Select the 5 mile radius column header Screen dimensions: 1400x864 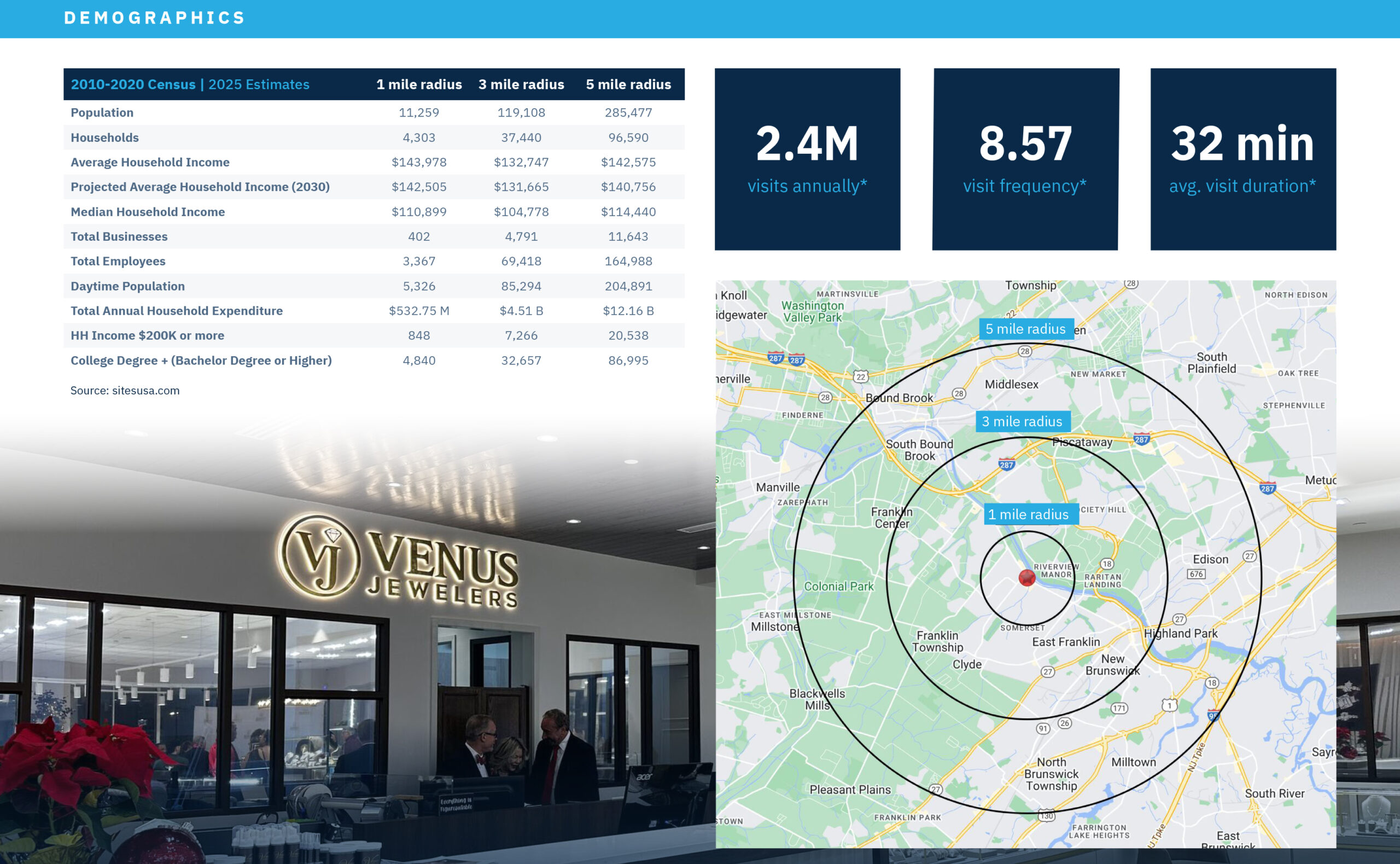tap(628, 85)
